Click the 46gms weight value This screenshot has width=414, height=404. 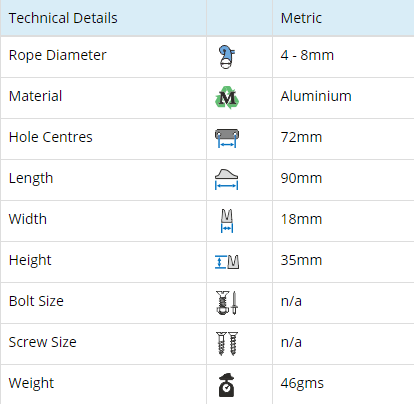pyautogui.click(x=302, y=383)
